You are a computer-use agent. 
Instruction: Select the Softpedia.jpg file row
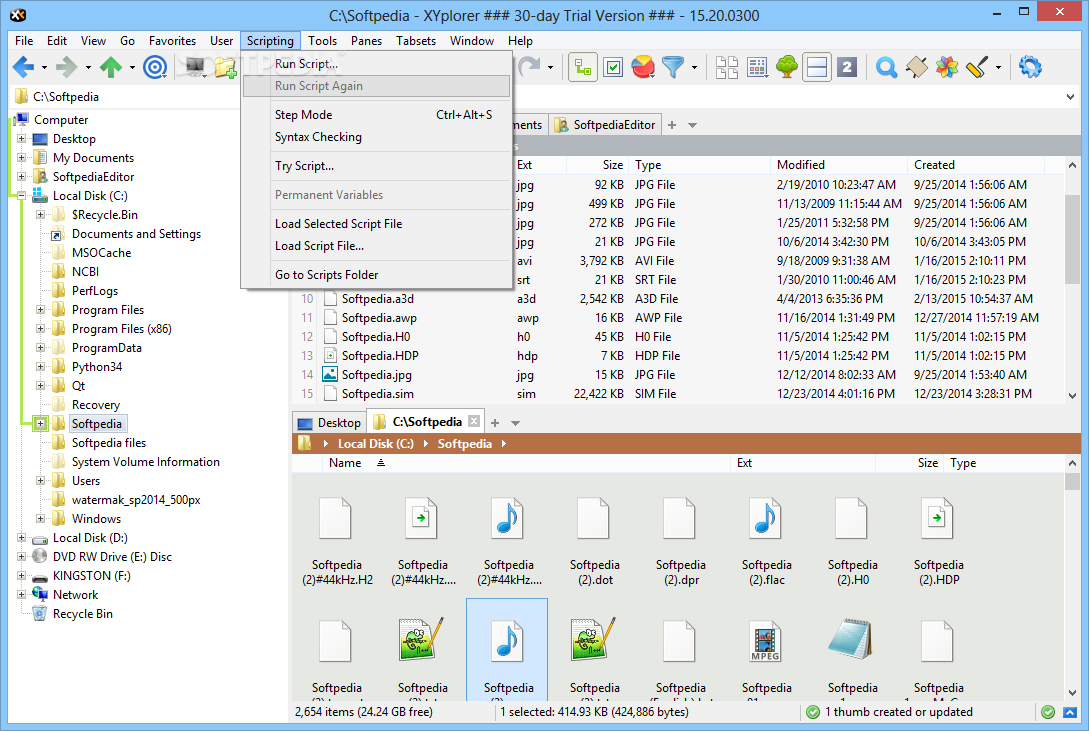click(x=679, y=375)
